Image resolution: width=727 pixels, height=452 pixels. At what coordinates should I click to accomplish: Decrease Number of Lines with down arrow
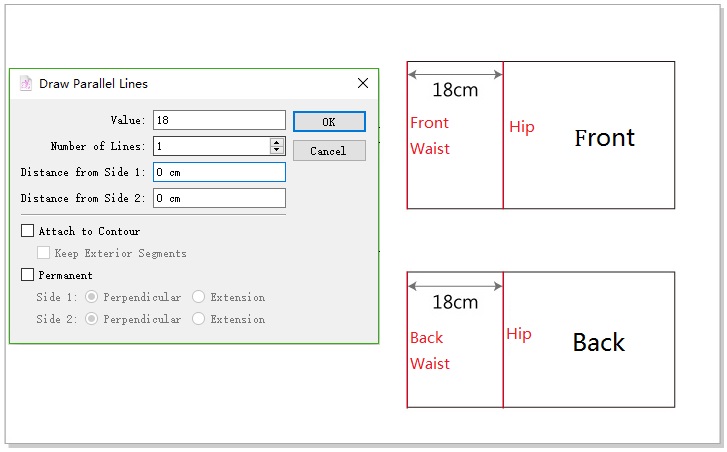click(277, 150)
